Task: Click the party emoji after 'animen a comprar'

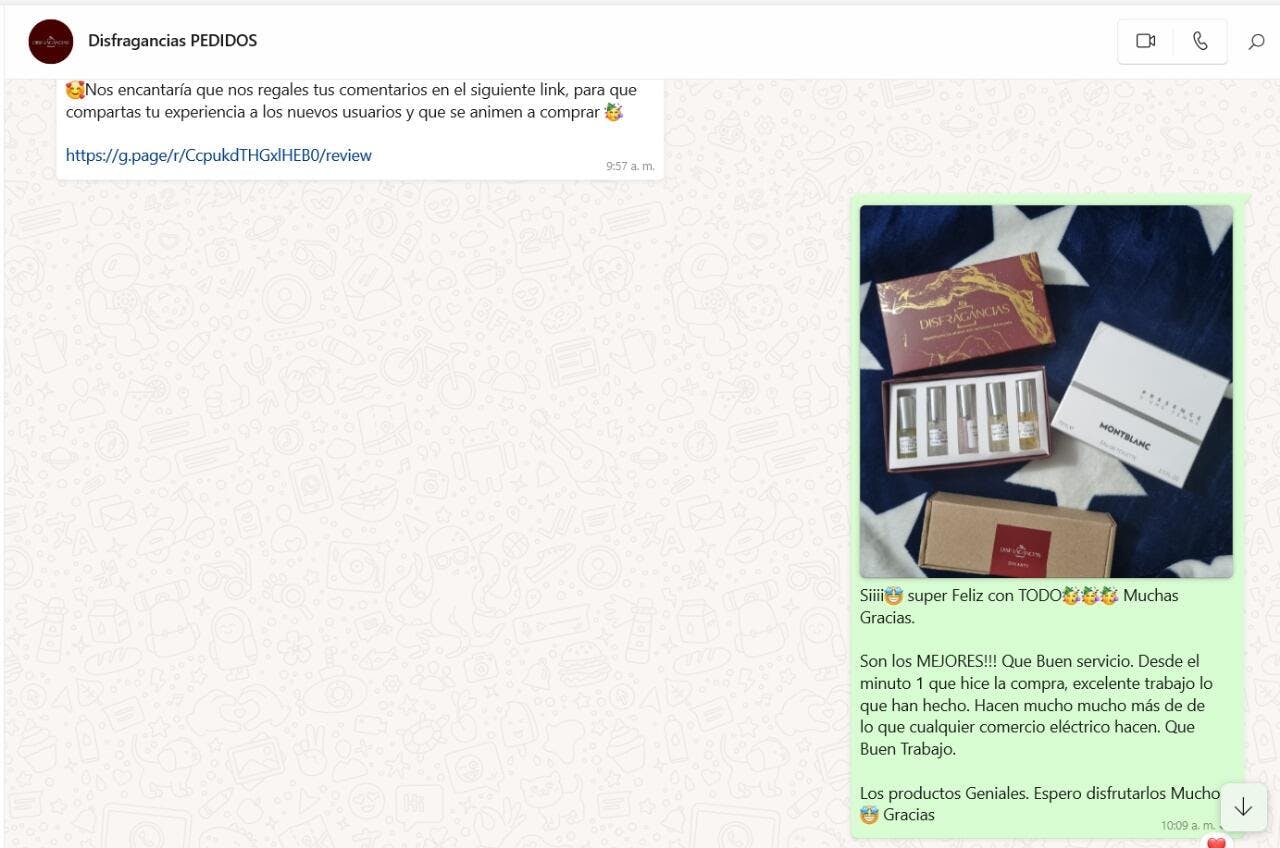Action: 614,112
